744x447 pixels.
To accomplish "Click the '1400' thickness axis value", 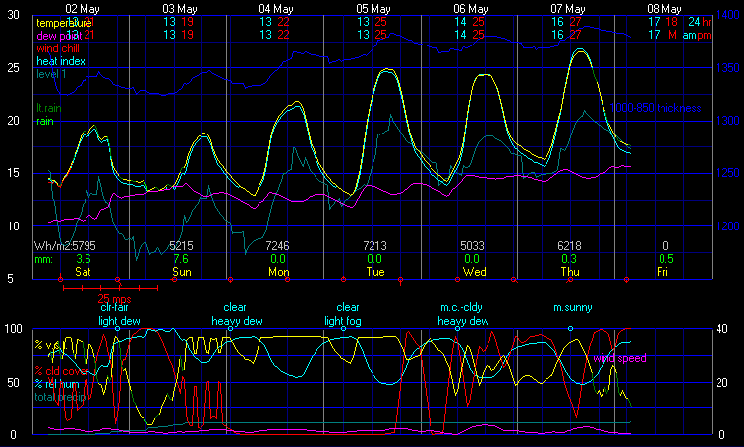I will [x=728, y=15].
